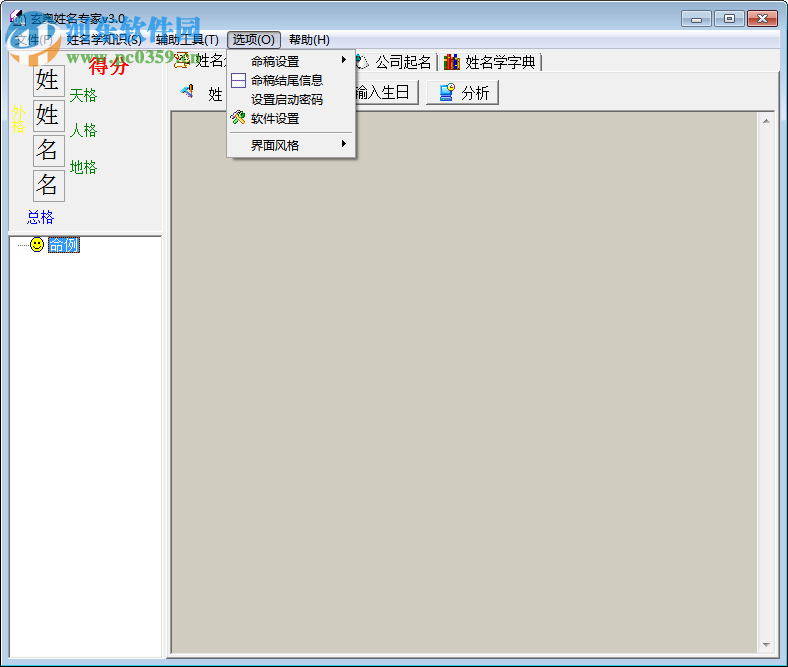Click the 天格 label

(83, 96)
